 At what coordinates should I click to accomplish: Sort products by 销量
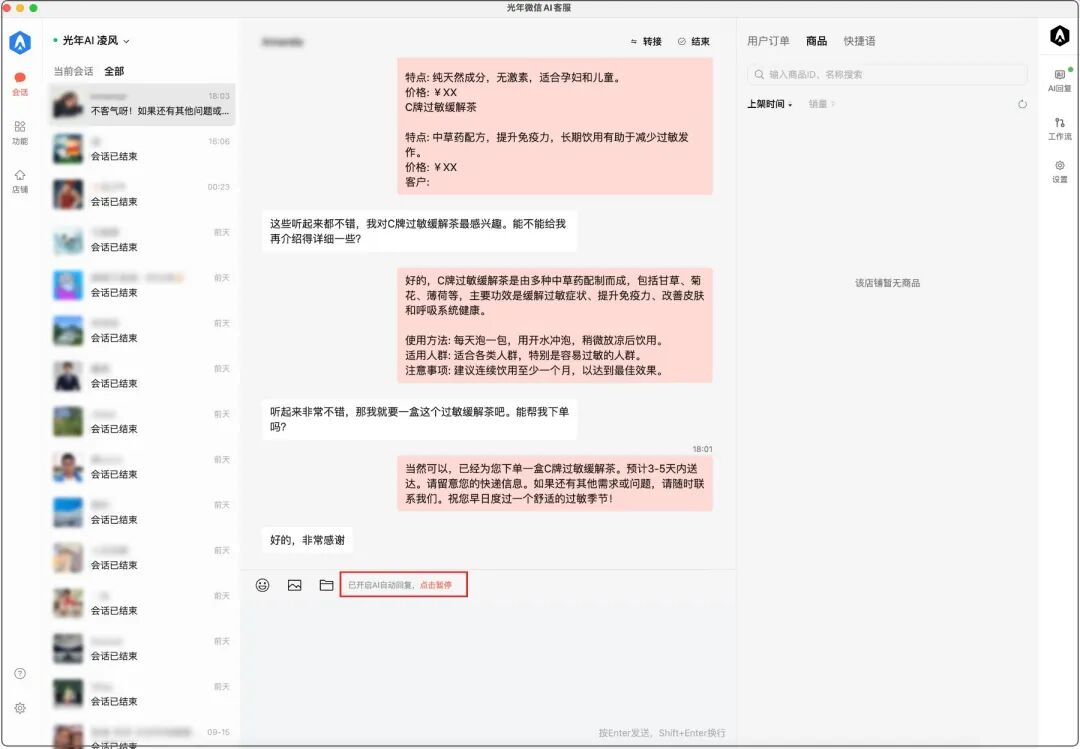(x=821, y=104)
